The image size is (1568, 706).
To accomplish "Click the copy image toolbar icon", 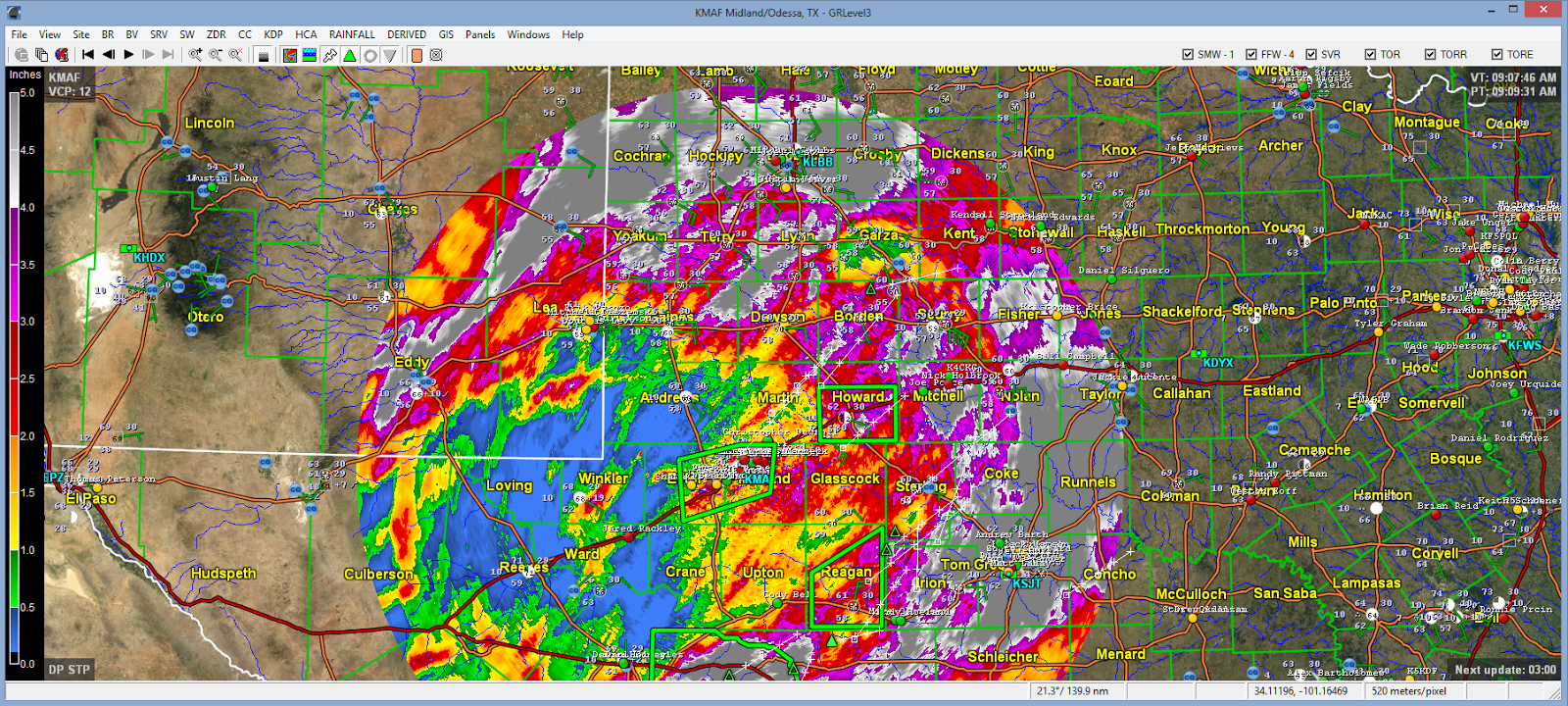I will [42, 55].
